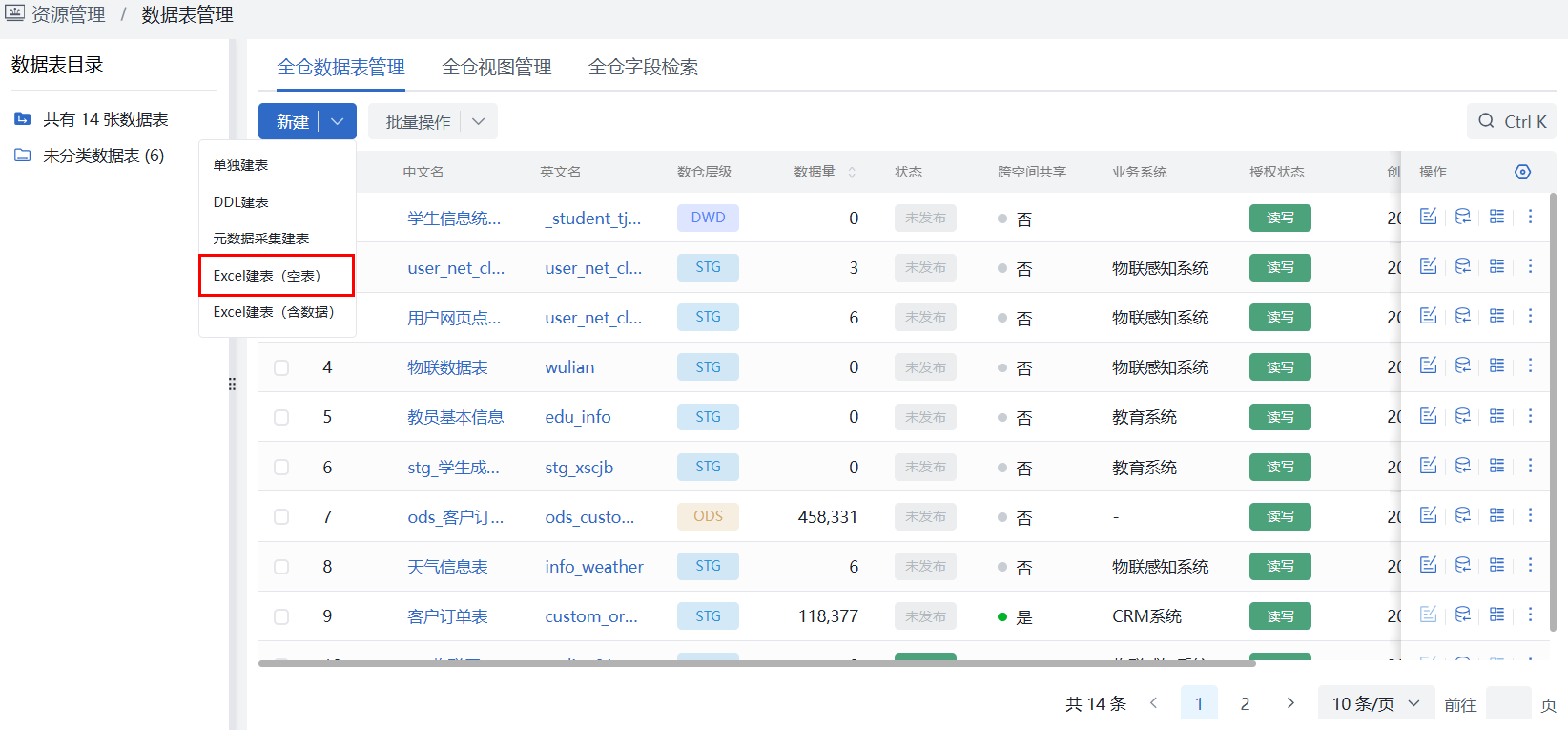Image resolution: width=1568 pixels, height=730 pixels.
Task: Select Excel建表（含数据）menu option
Action: point(278,312)
